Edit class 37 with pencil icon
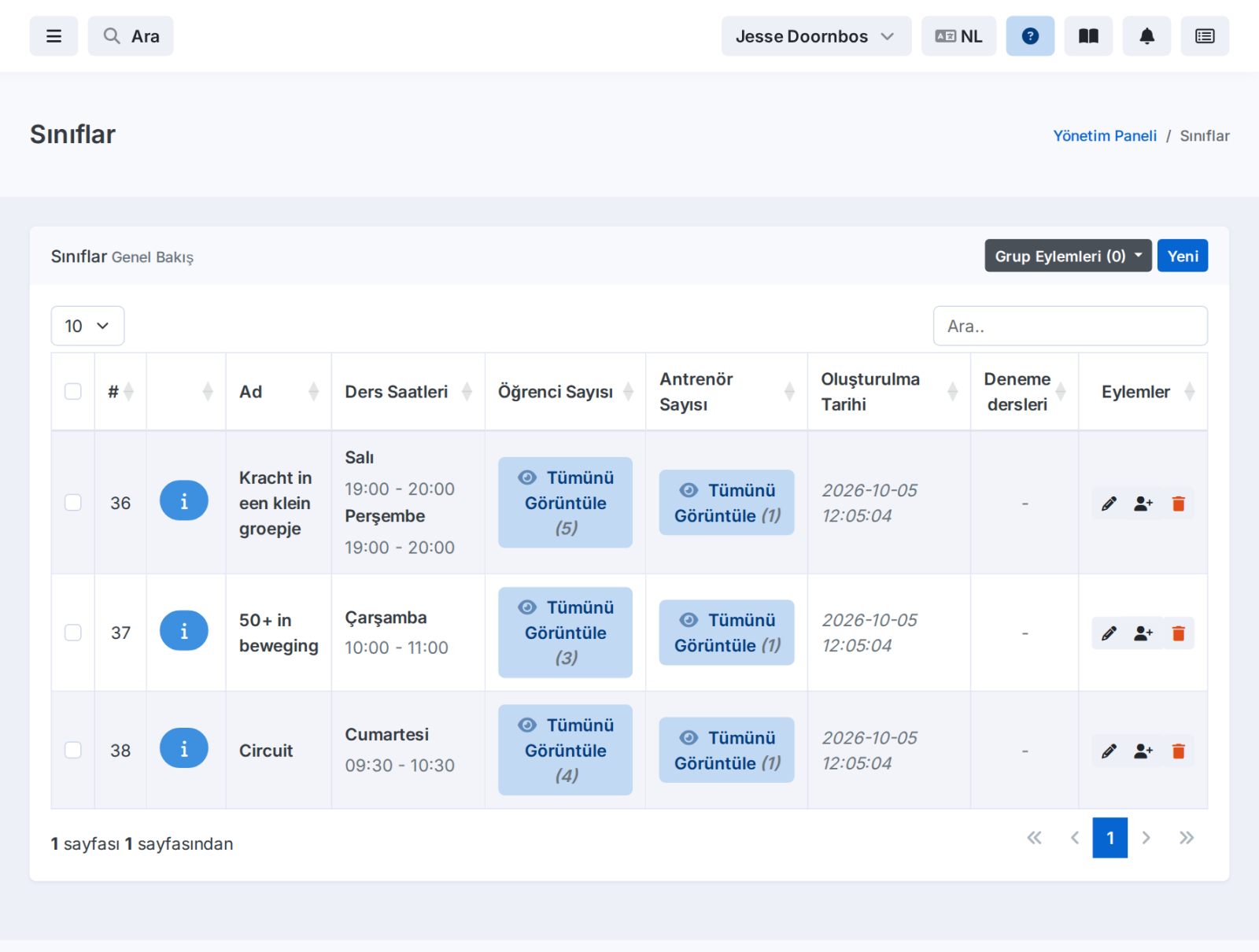Image resolution: width=1259 pixels, height=952 pixels. tap(1109, 633)
